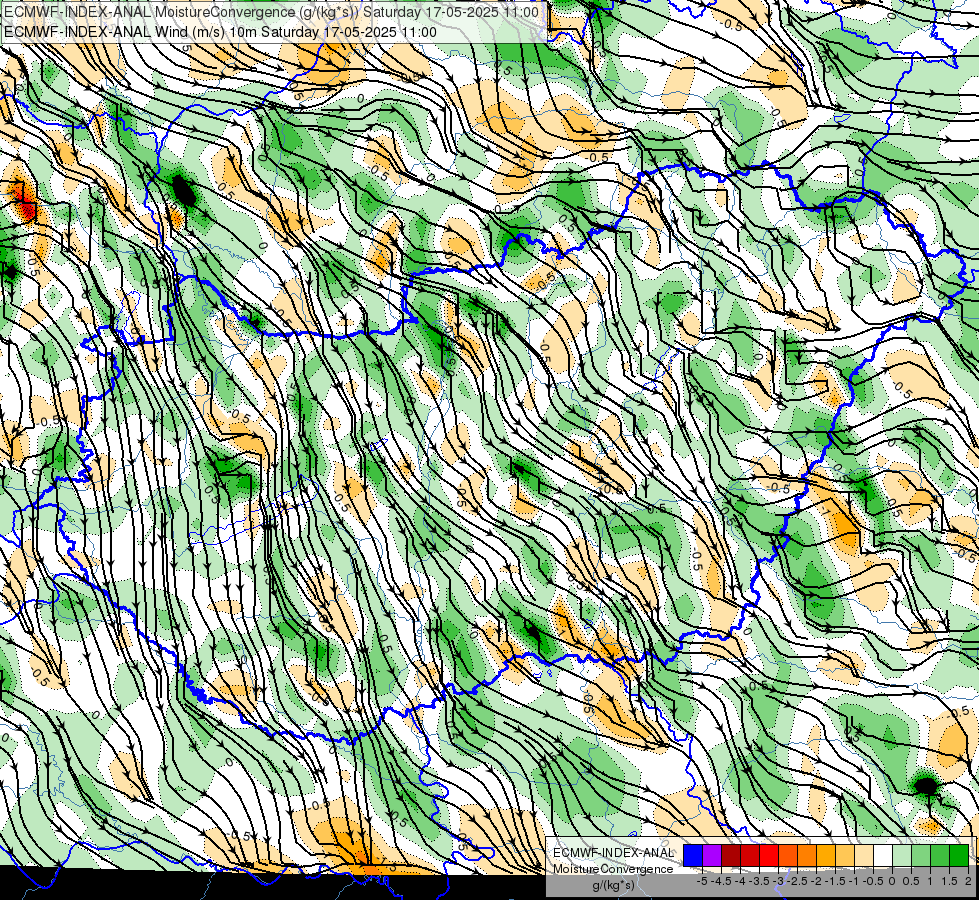Click the -2.5 tick label in legend
Image resolution: width=979 pixels, height=900 pixels.
coord(797,881)
